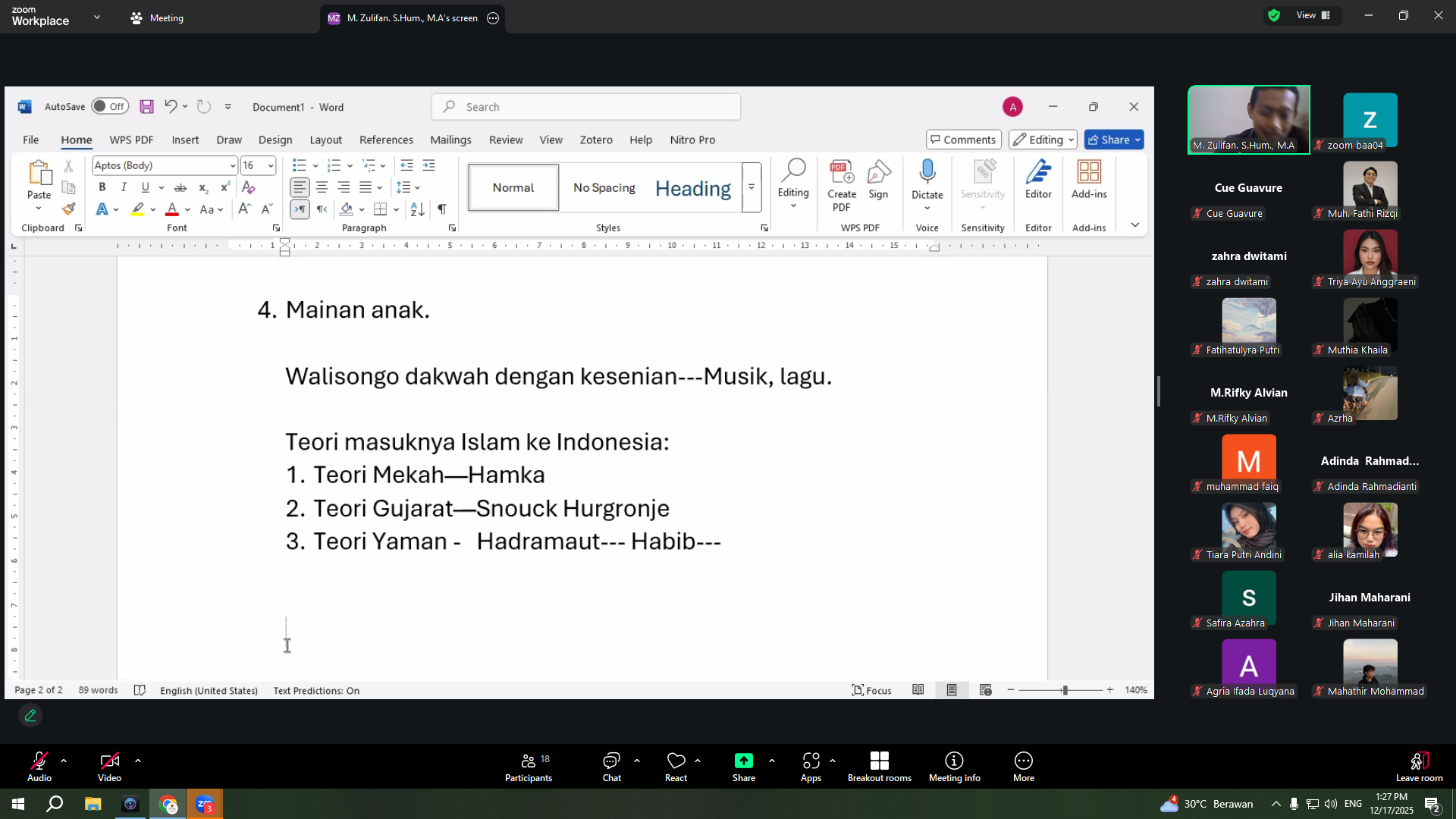Click the Word Search box

(x=586, y=107)
